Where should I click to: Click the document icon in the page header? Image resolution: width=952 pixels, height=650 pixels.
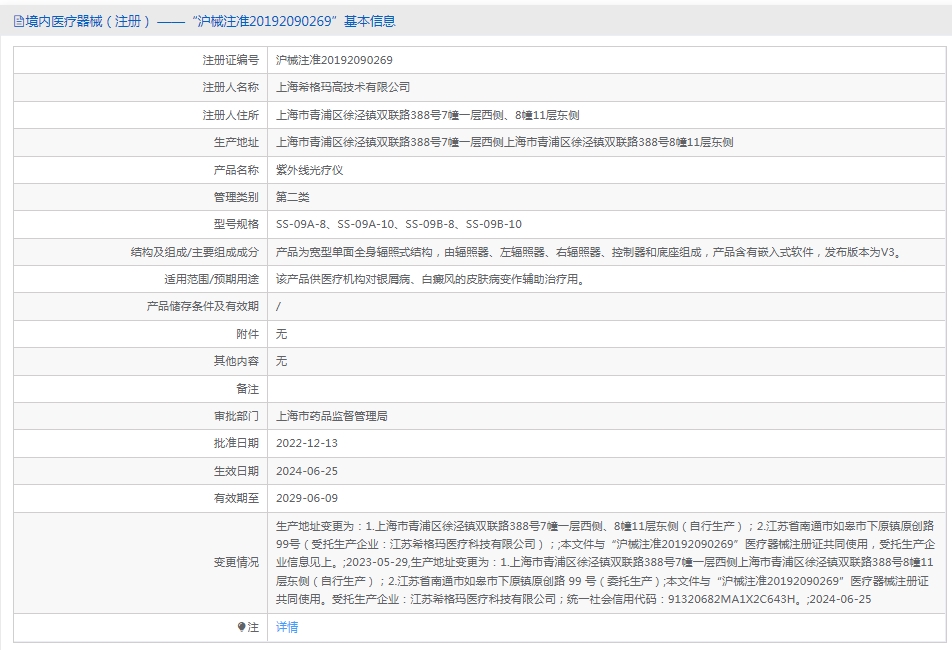(19, 22)
